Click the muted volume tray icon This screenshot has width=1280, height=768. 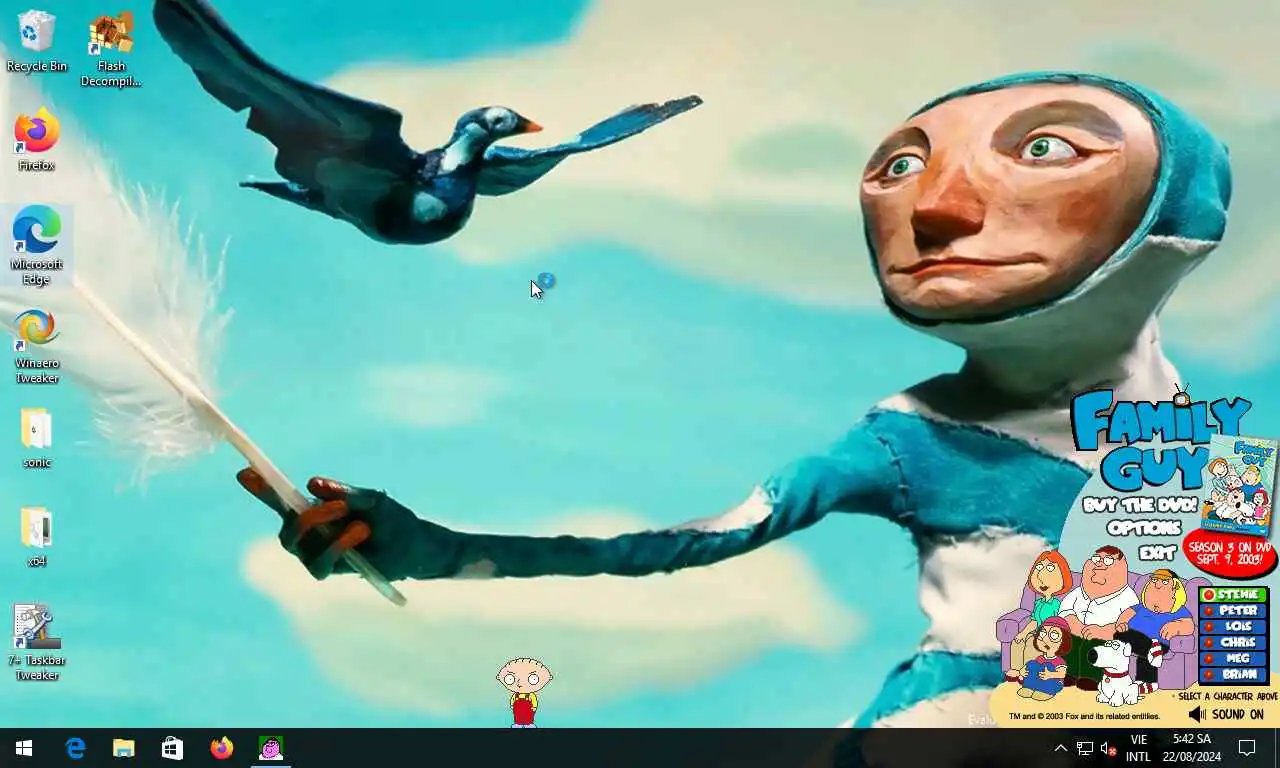(1108, 748)
